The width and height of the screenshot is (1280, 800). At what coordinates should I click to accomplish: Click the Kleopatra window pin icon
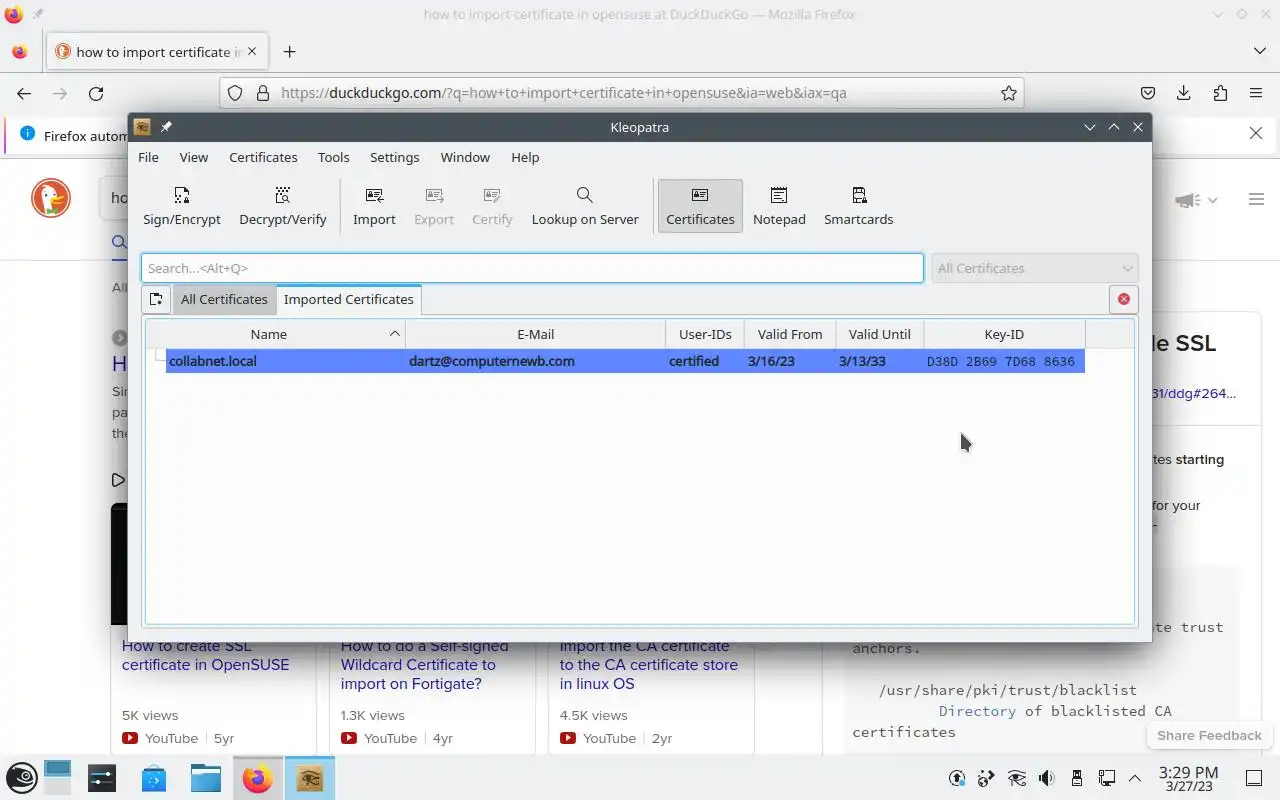(x=166, y=127)
